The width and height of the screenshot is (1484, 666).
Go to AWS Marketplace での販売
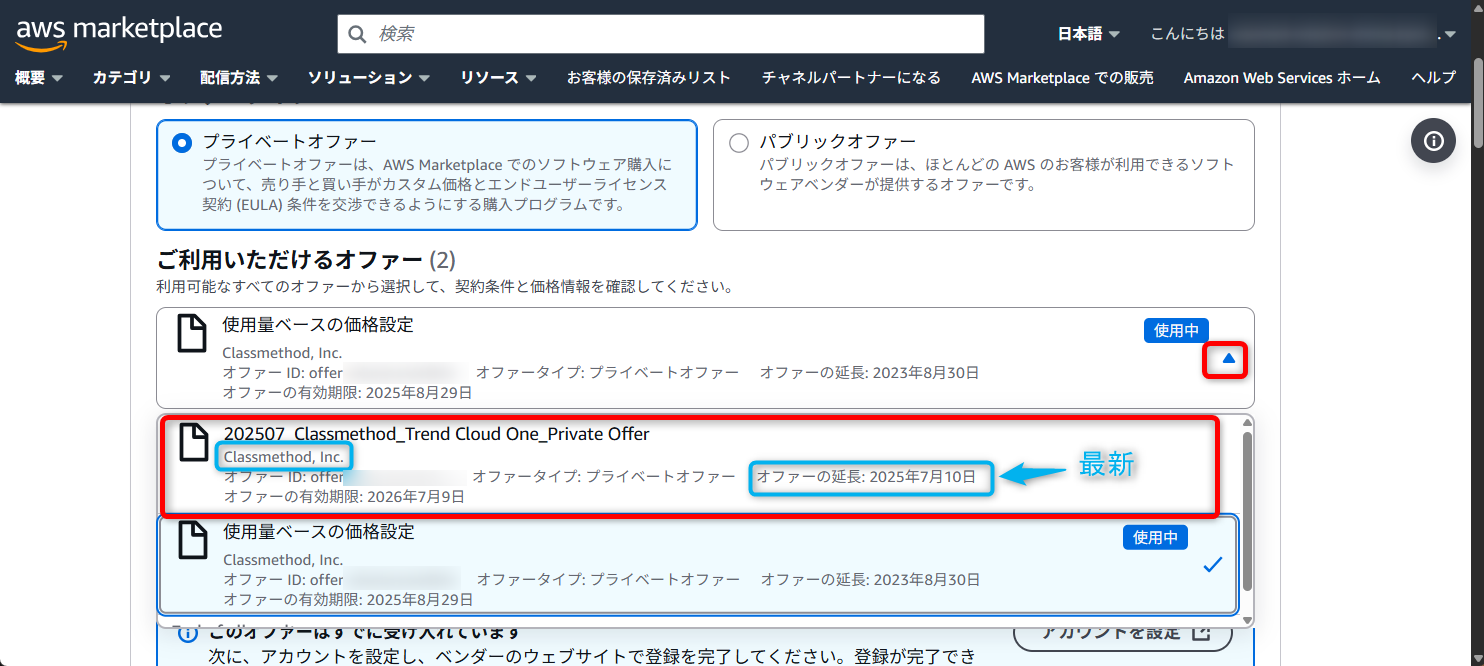(1062, 77)
